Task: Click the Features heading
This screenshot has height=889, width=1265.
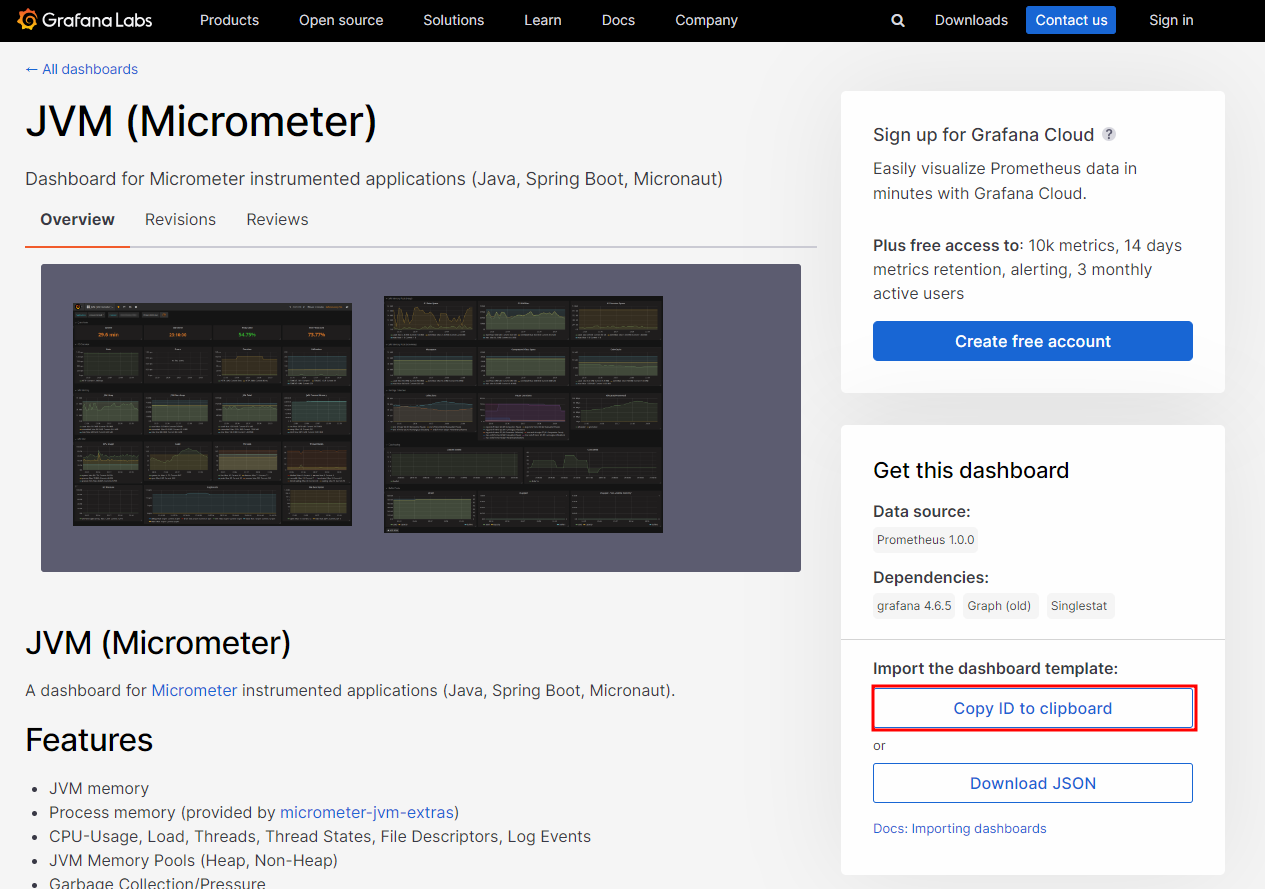Action: 89,740
